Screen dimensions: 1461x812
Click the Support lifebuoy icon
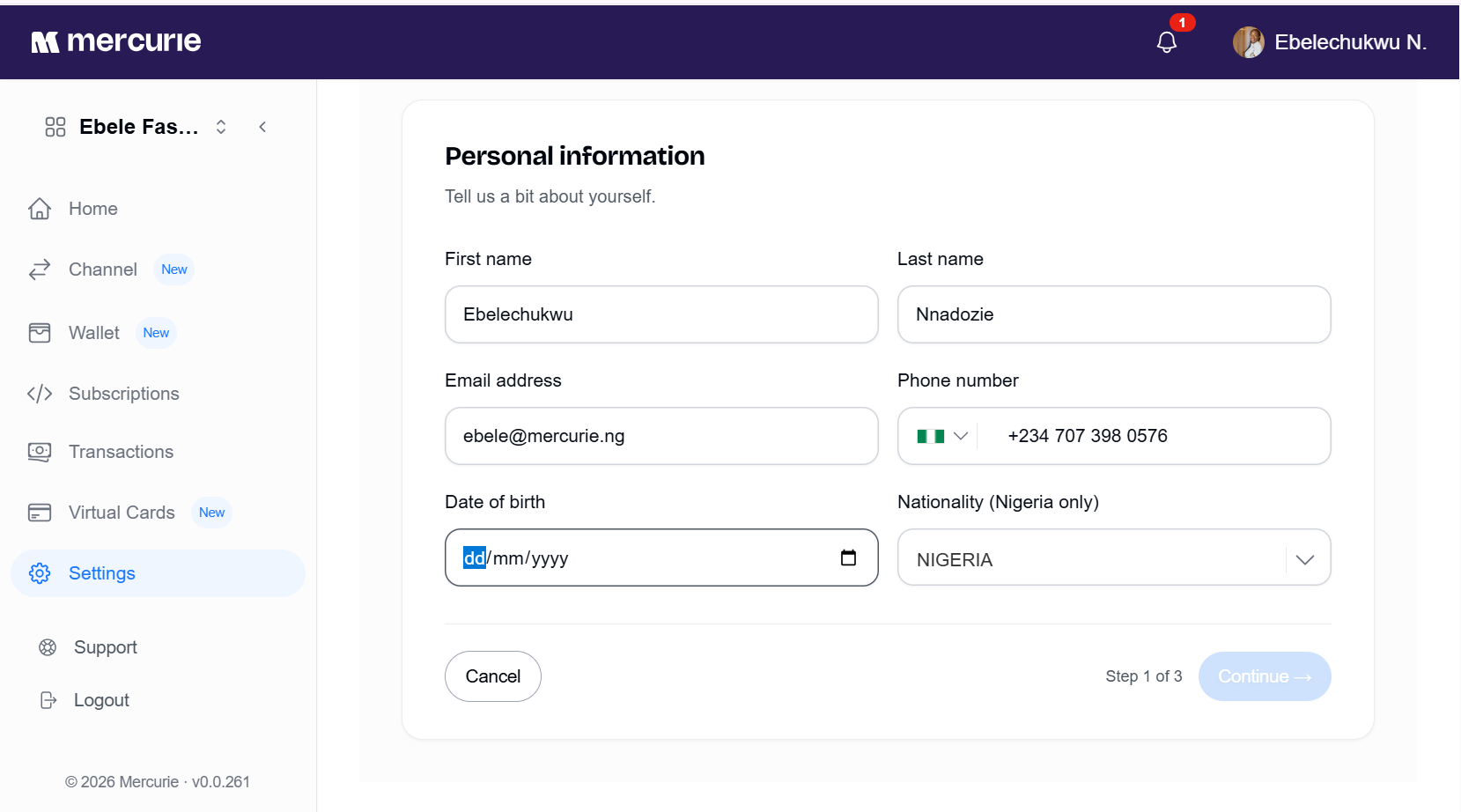[x=48, y=647]
